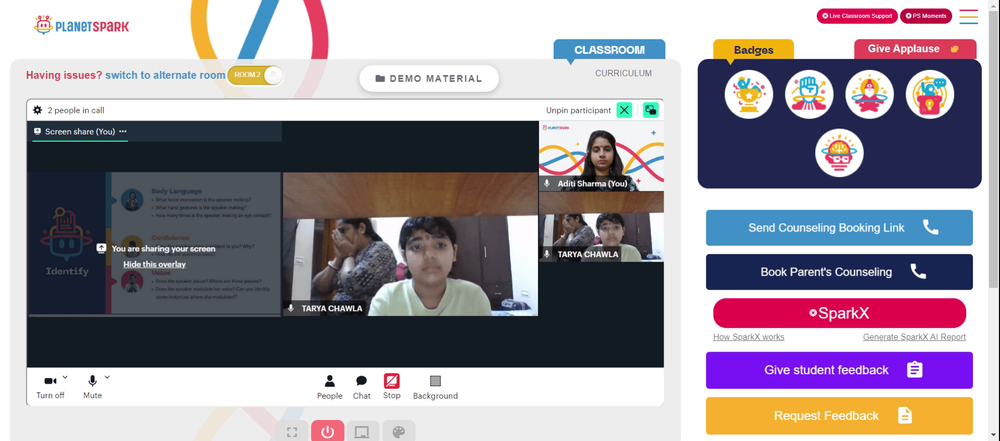Stop screen sharing
The image size is (1000, 441).
pyautogui.click(x=392, y=387)
